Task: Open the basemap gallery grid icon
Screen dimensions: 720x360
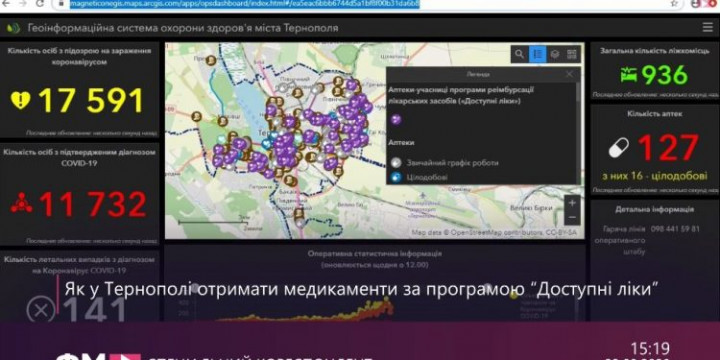Action: 572,54
